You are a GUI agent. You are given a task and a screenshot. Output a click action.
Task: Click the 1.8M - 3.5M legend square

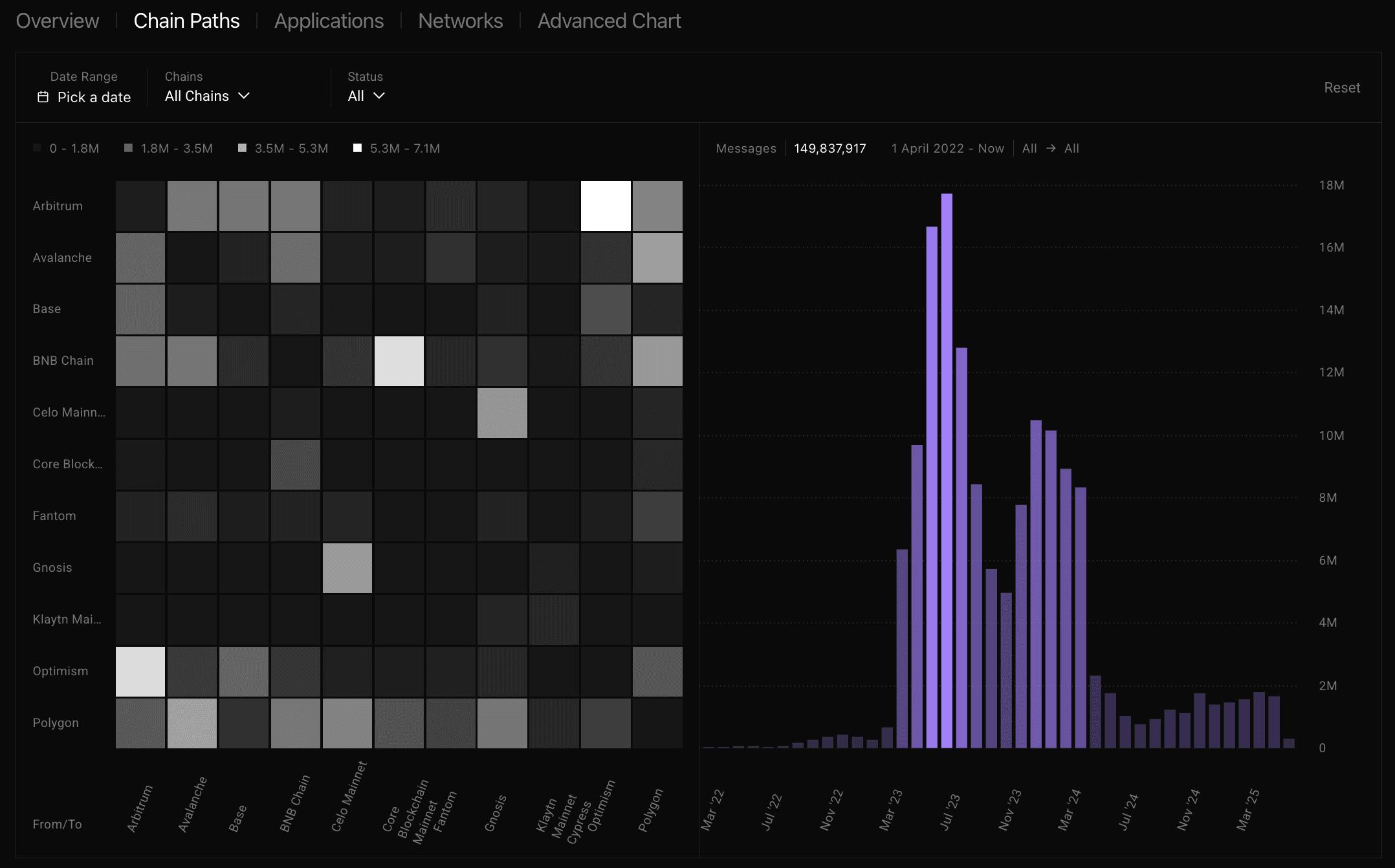[128, 148]
